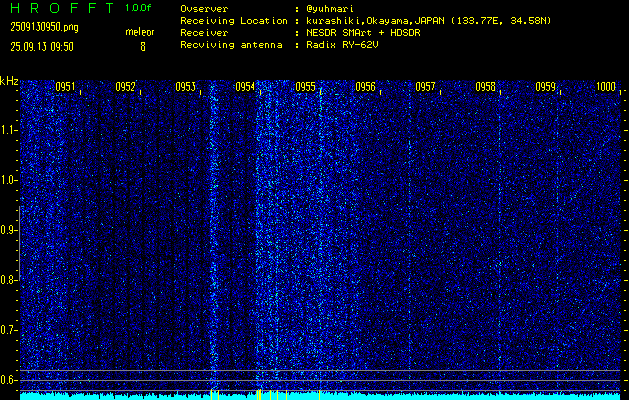Screen dimensions: 629x400
Task: Click the meteor label
Action: pos(140,32)
